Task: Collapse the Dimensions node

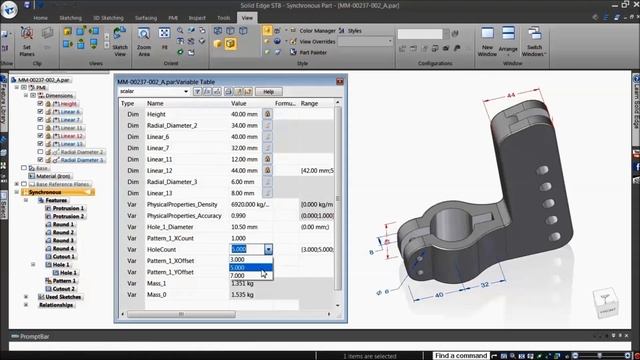Action: 26,96
